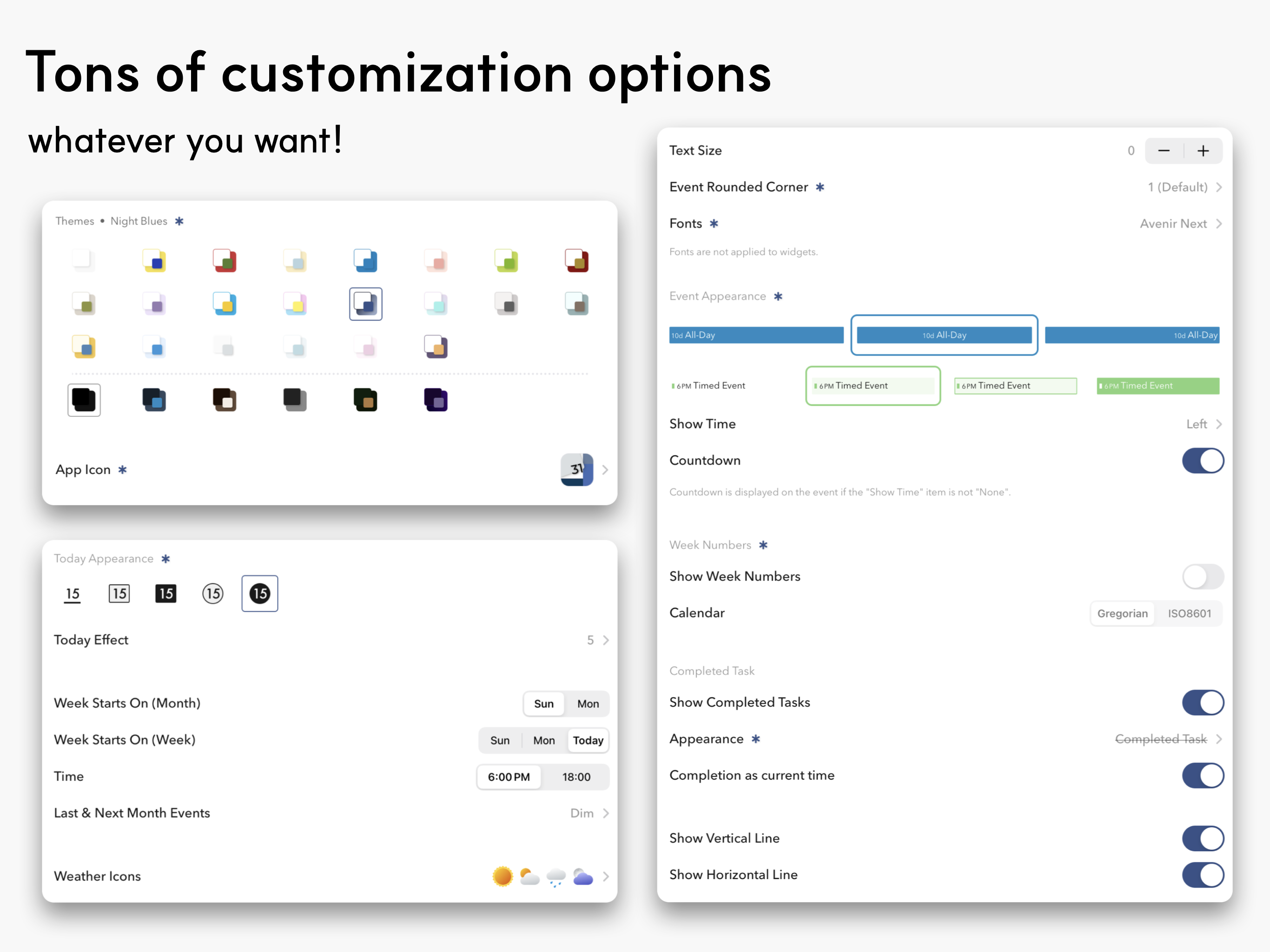Open Last & Next Month Events Dim
The height and width of the screenshot is (952, 1270).
[x=331, y=813]
